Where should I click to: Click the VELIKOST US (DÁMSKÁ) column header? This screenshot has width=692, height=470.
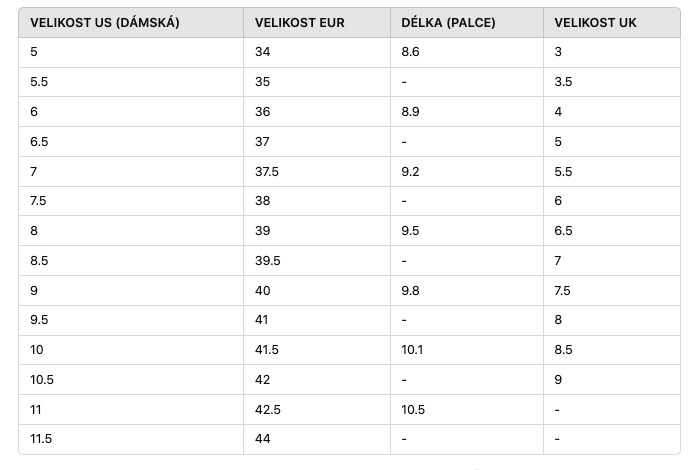(x=131, y=23)
